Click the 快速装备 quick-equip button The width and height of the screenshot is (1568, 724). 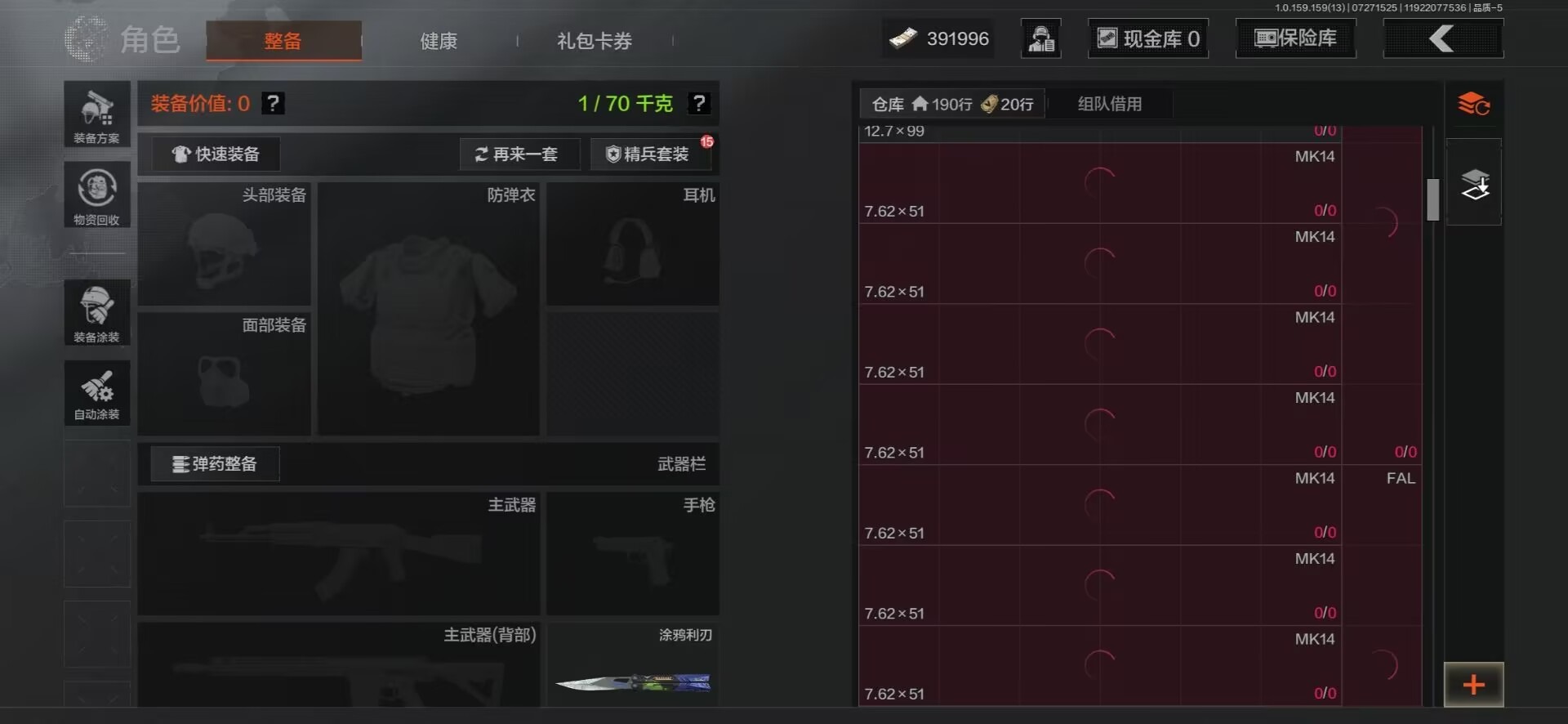point(216,154)
